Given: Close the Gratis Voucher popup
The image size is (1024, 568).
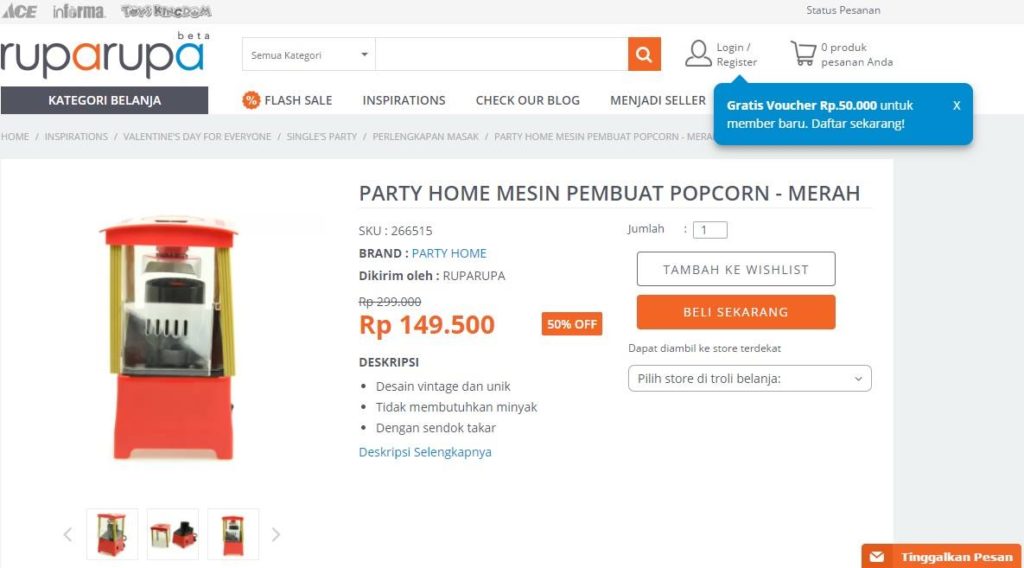Looking at the screenshot, I should click(956, 105).
